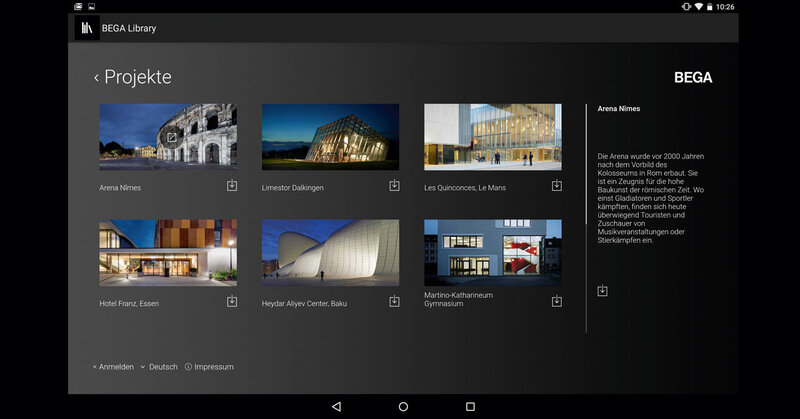The height and width of the screenshot is (419, 800).
Task: Click the Arena Nîmes label under its thumbnail
Action: (x=120, y=187)
